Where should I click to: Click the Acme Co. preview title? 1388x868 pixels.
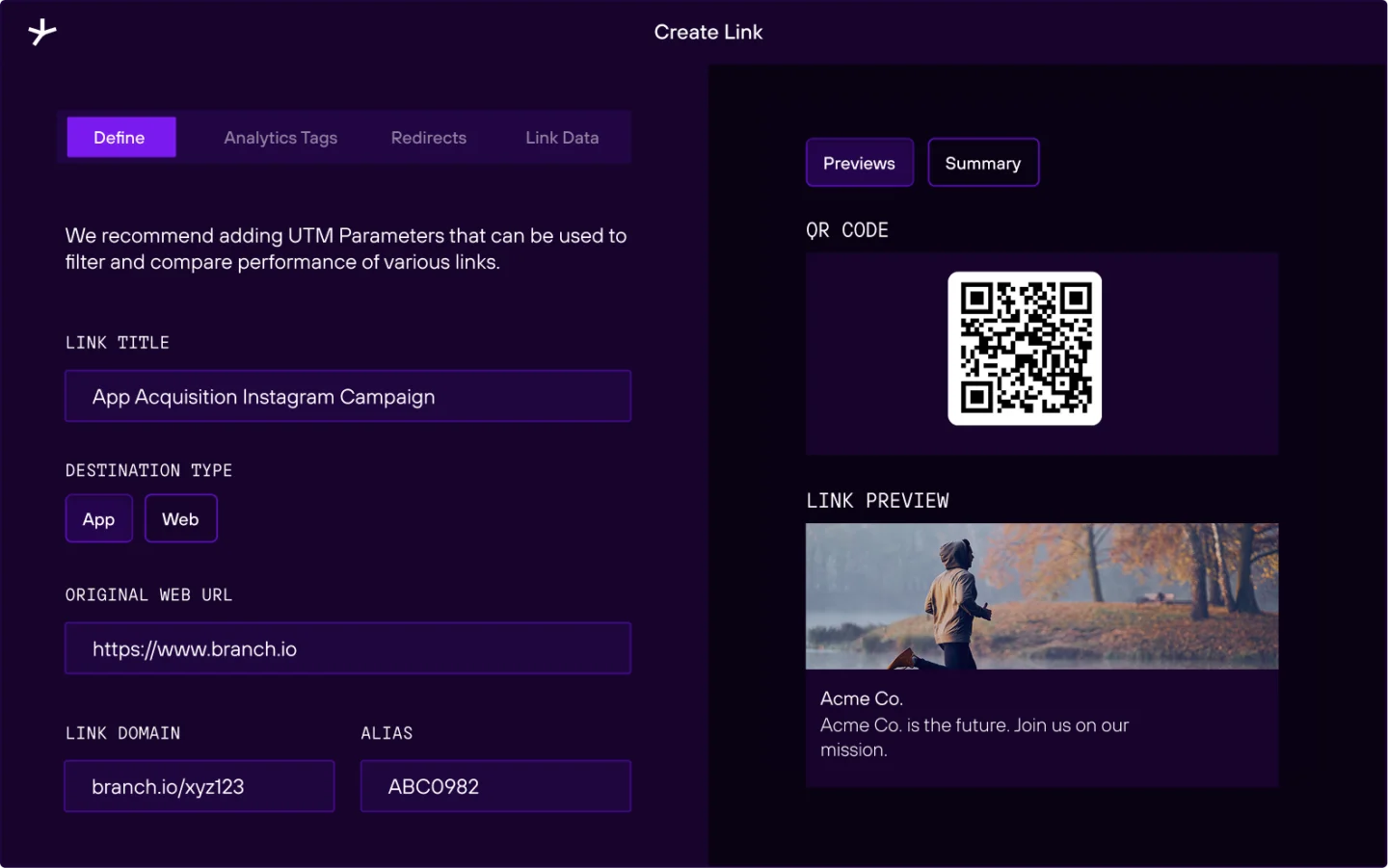(862, 698)
